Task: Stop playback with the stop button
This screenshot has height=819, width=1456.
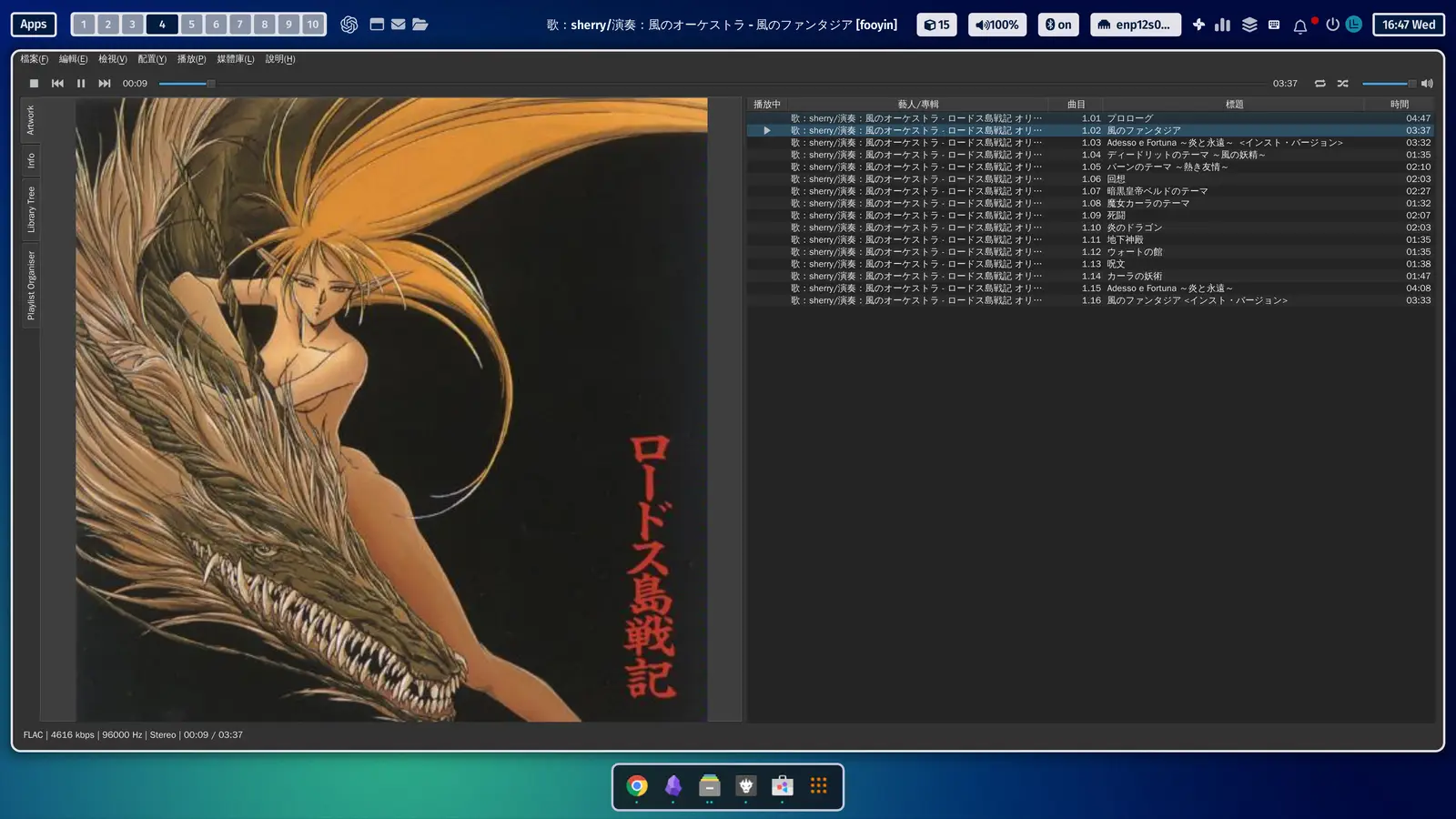Action: coord(34,83)
